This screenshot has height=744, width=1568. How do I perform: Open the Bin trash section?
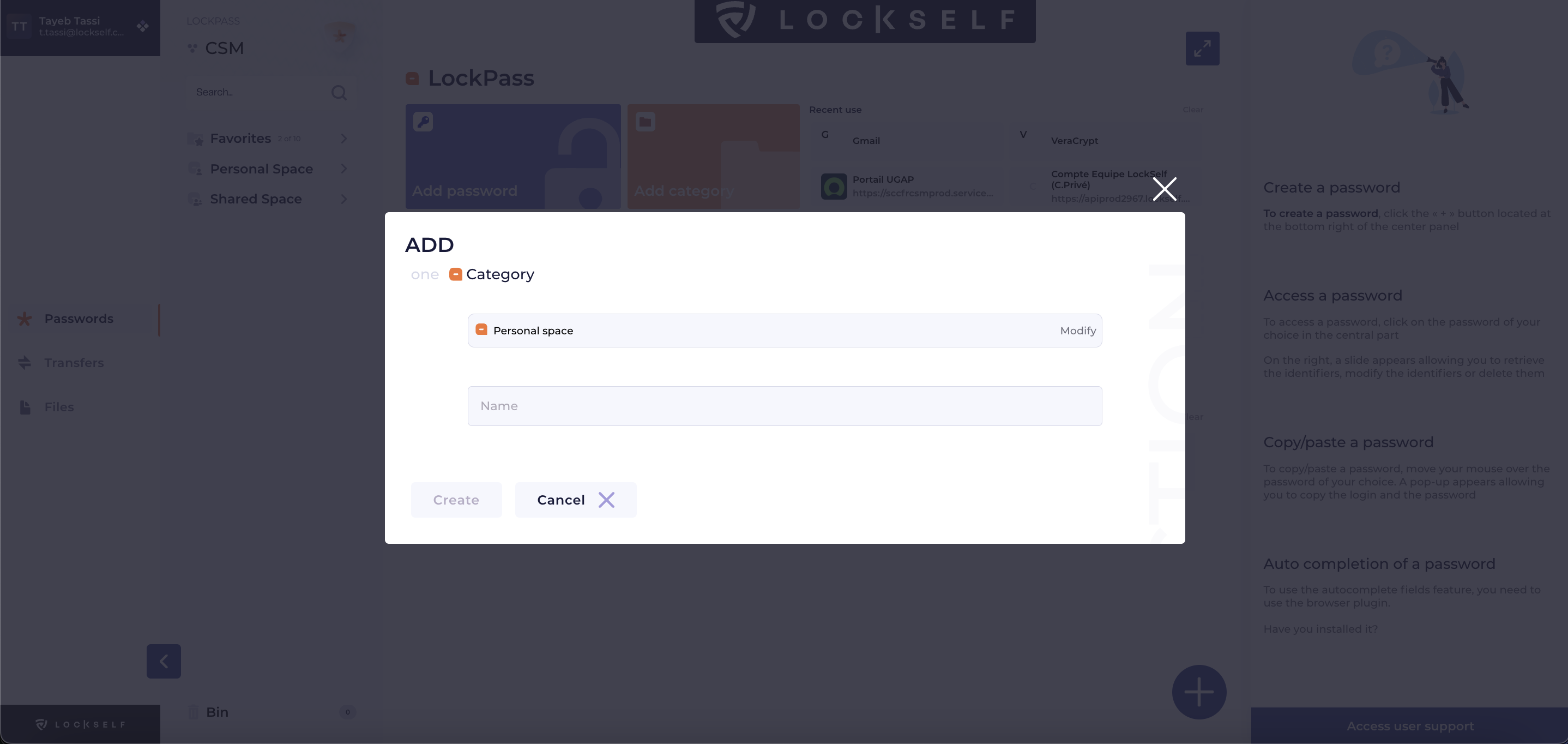216,712
